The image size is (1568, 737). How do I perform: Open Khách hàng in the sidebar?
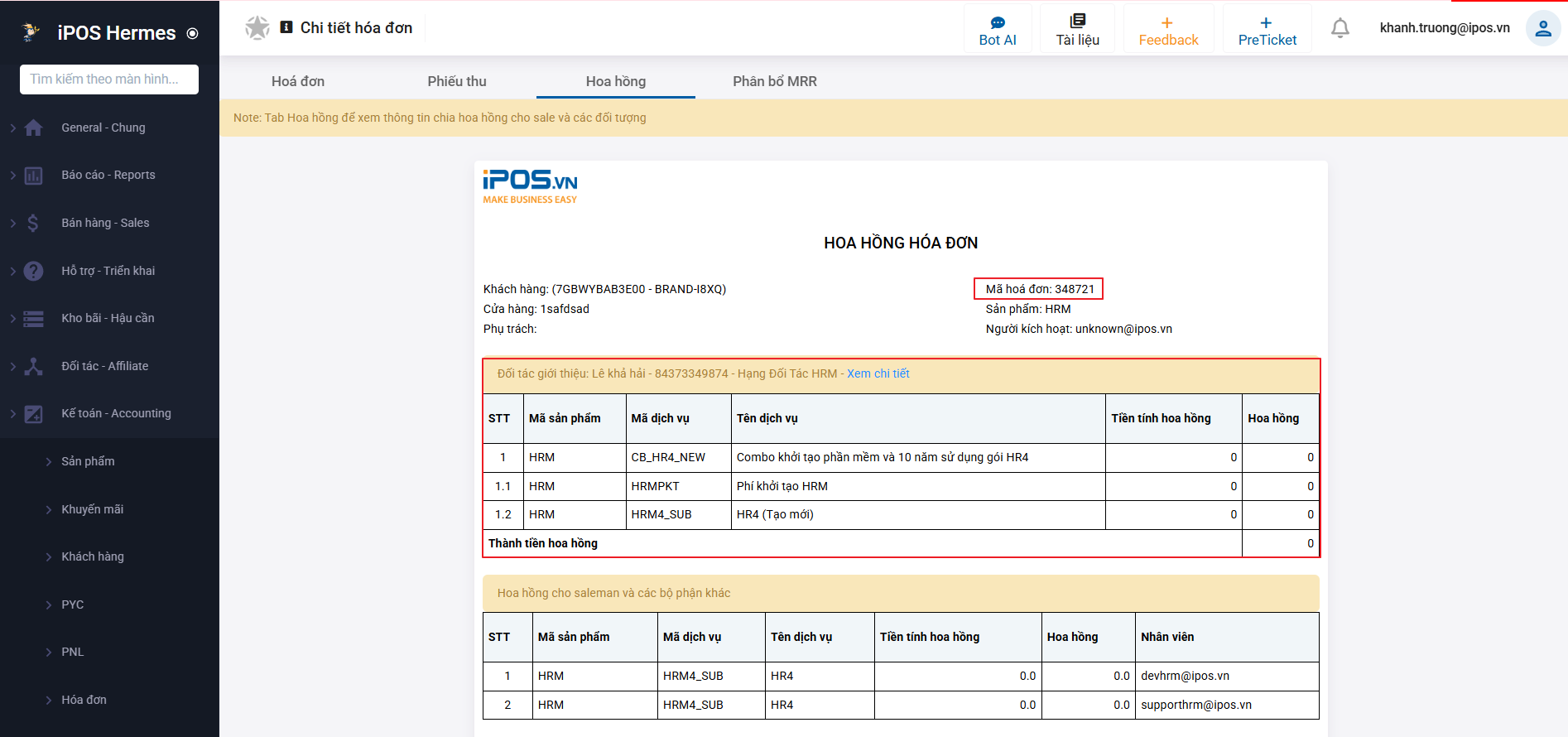[x=93, y=556]
